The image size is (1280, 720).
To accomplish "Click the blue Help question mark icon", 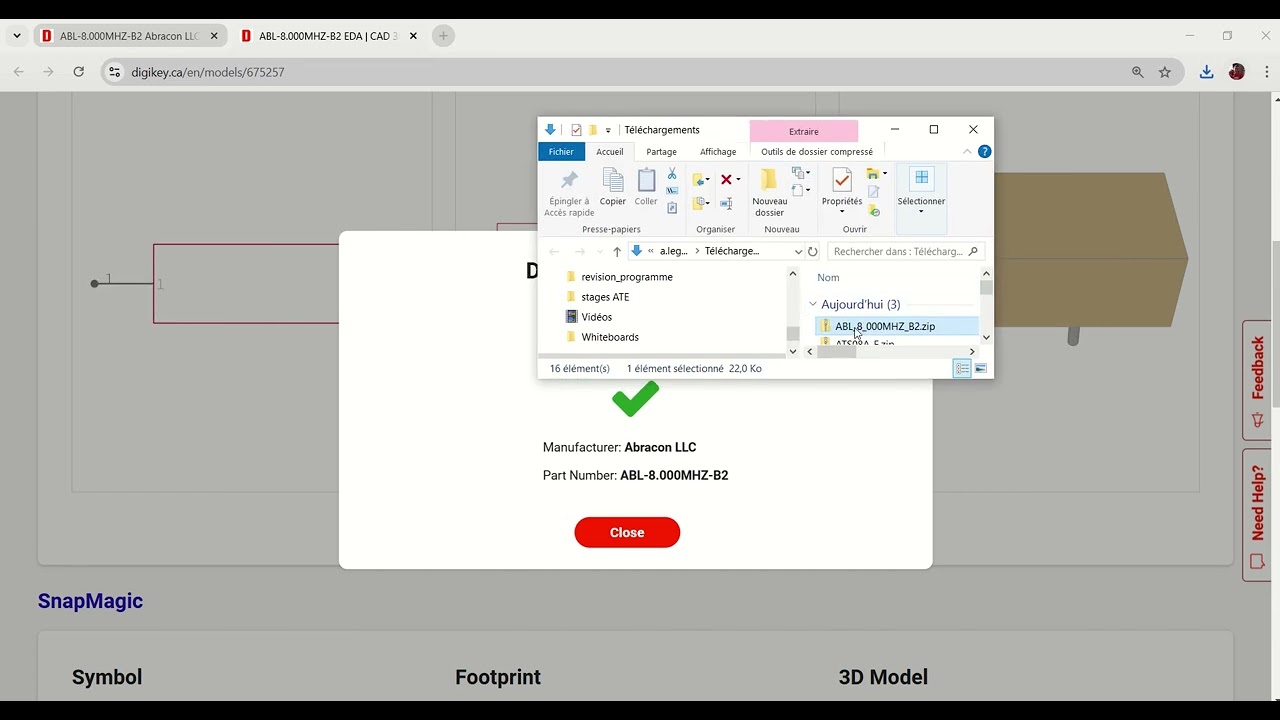I will pyautogui.click(x=984, y=152).
